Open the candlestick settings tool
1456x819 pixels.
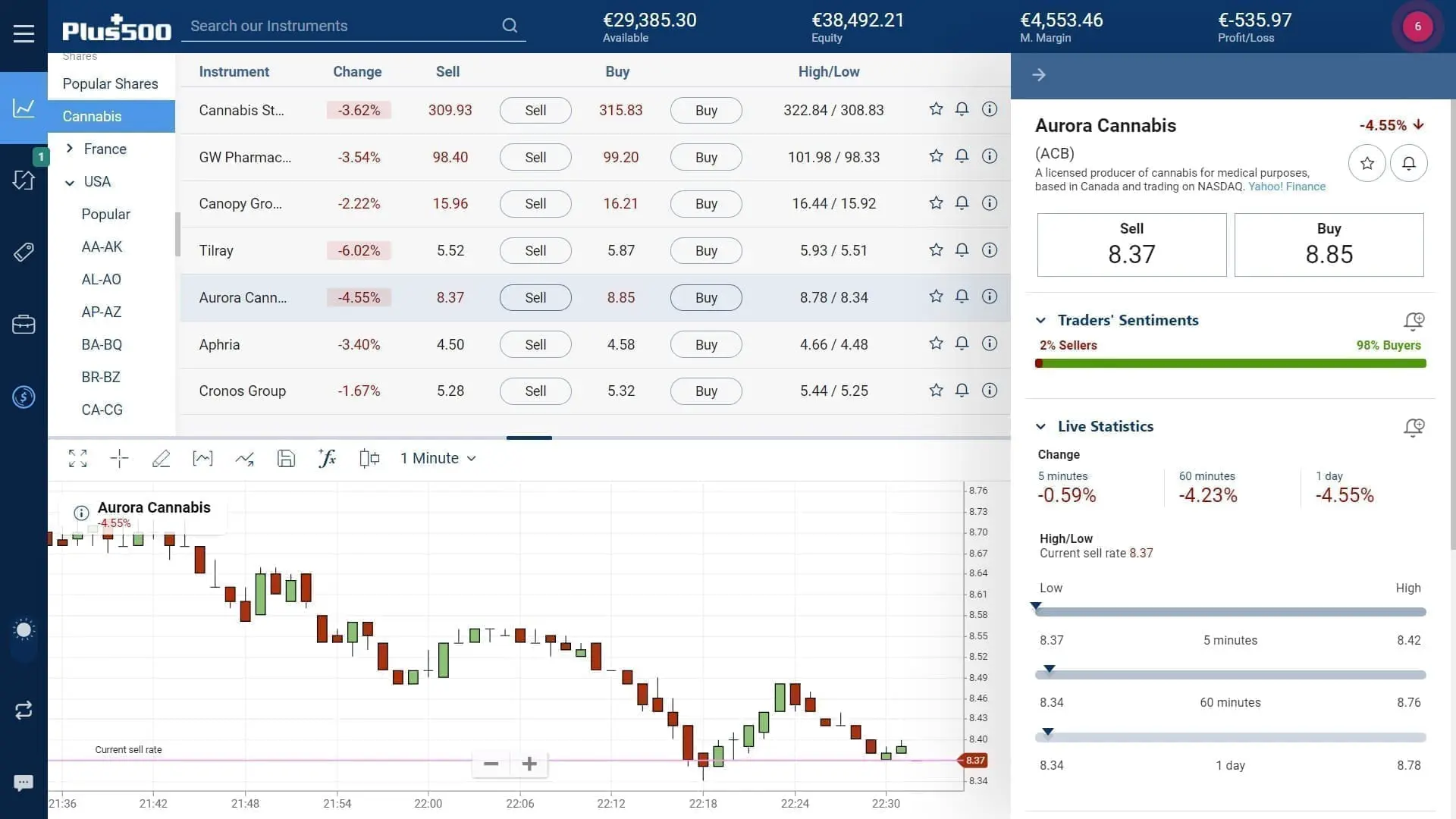[369, 458]
